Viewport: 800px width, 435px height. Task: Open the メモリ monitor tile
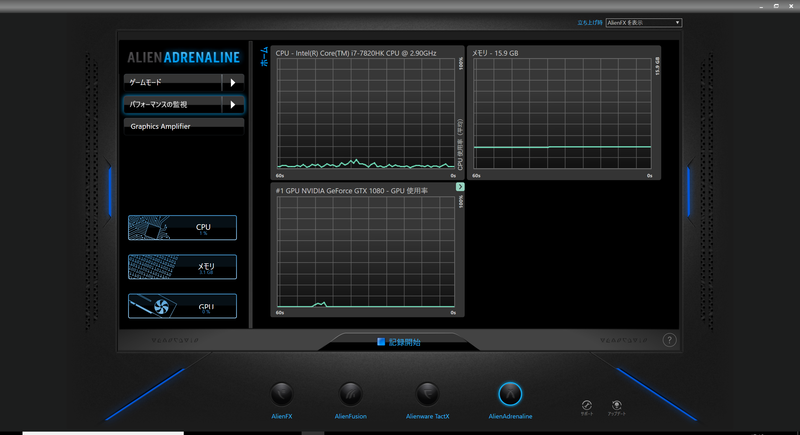pos(182,267)
